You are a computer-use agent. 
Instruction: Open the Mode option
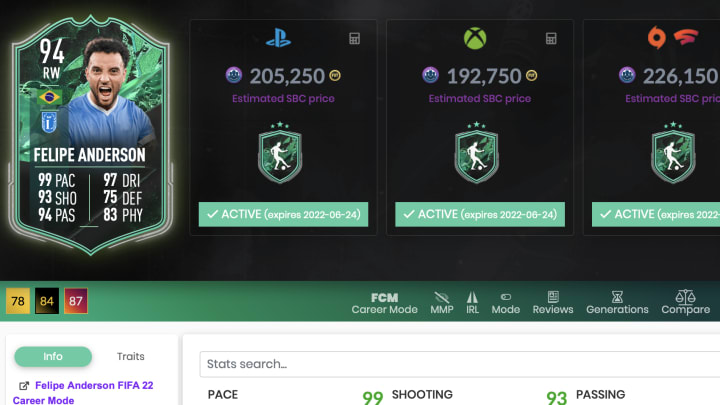click(x=506, y=304)
